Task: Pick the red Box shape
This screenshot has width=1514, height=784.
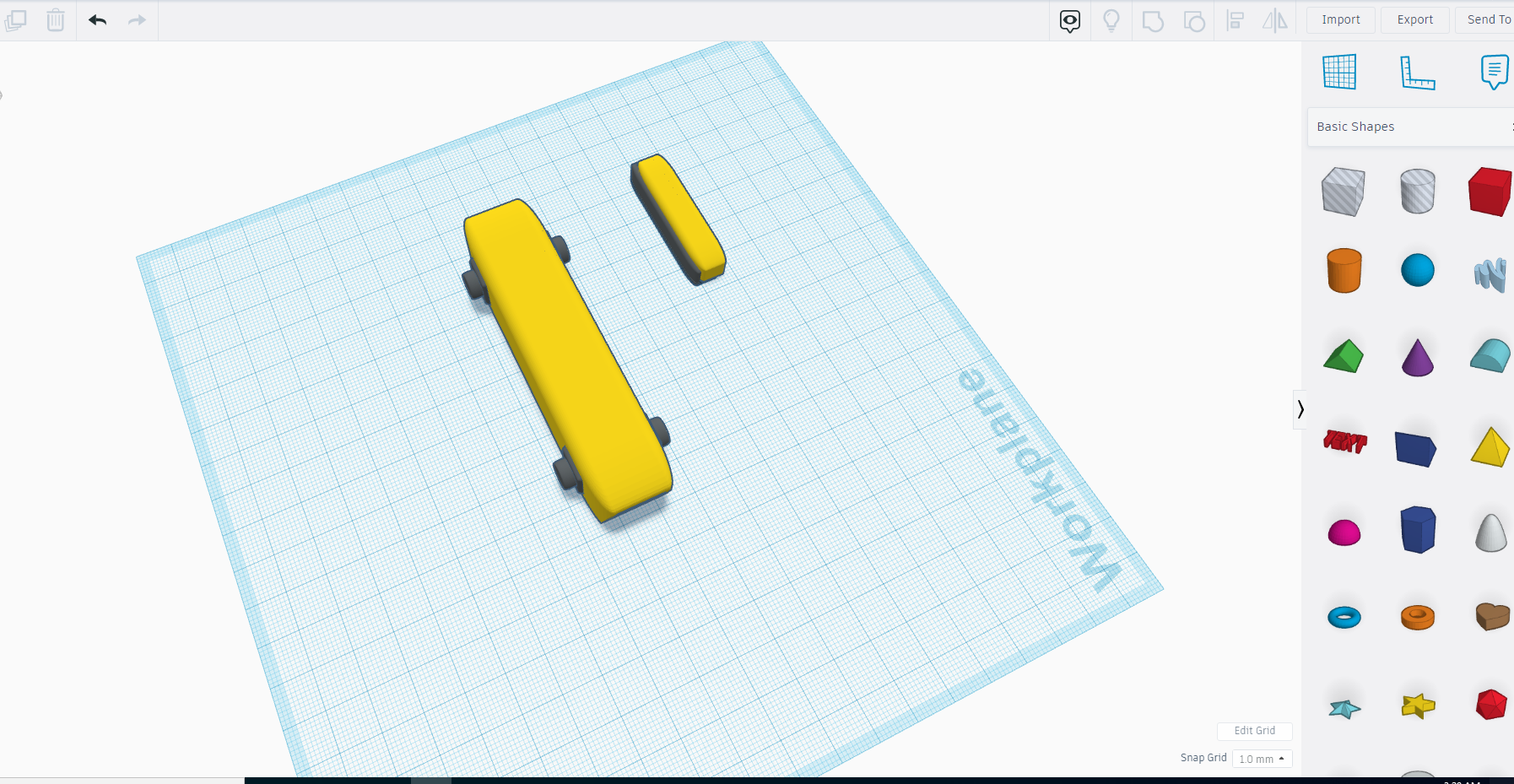Action: tap(1490, 192)
